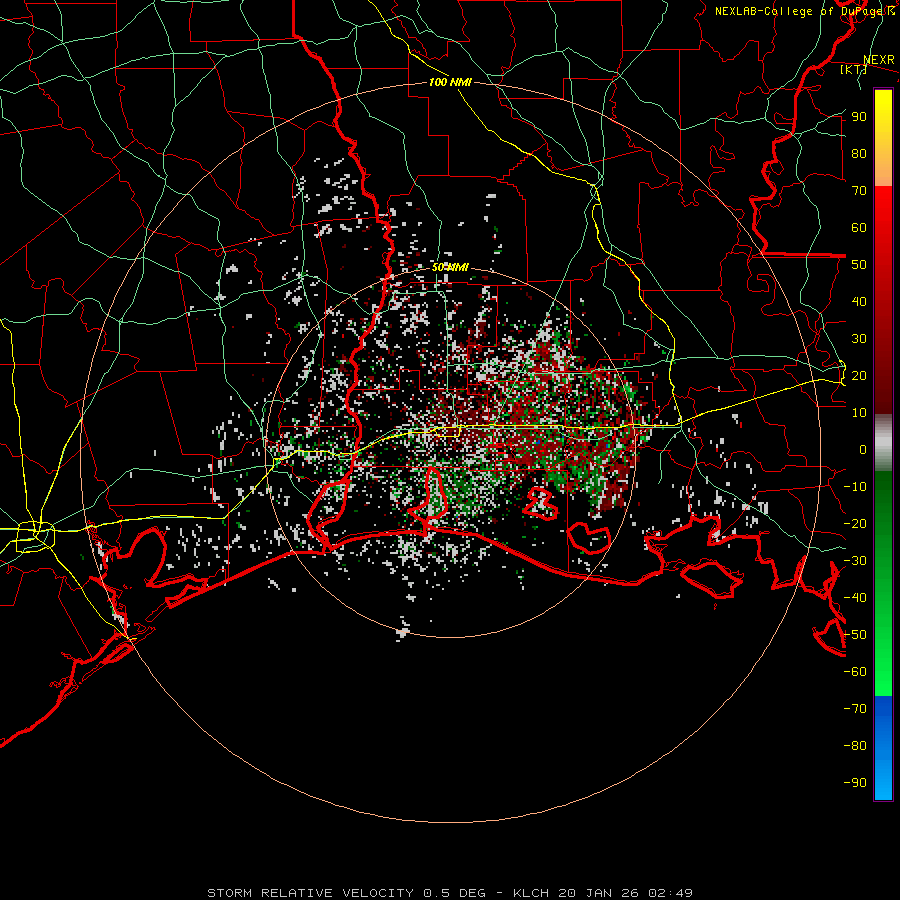The image size is (900, 900).
Task: Click the -10 value on the velocity scale
Action: coord(855,487)
